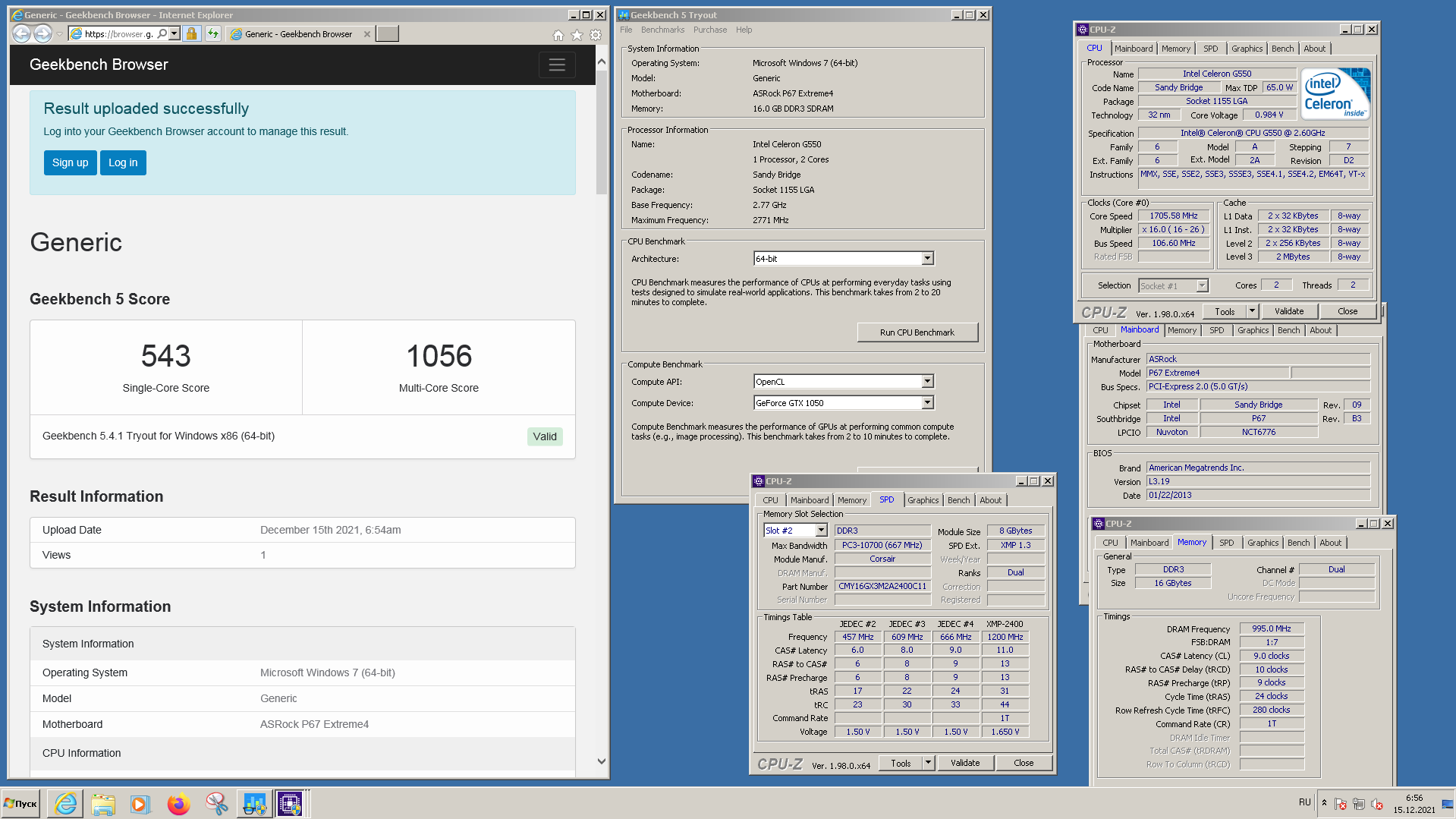Open Geekbench 5 File menu
Screen dimensions: 1456x819
click(x=626, y=30)
